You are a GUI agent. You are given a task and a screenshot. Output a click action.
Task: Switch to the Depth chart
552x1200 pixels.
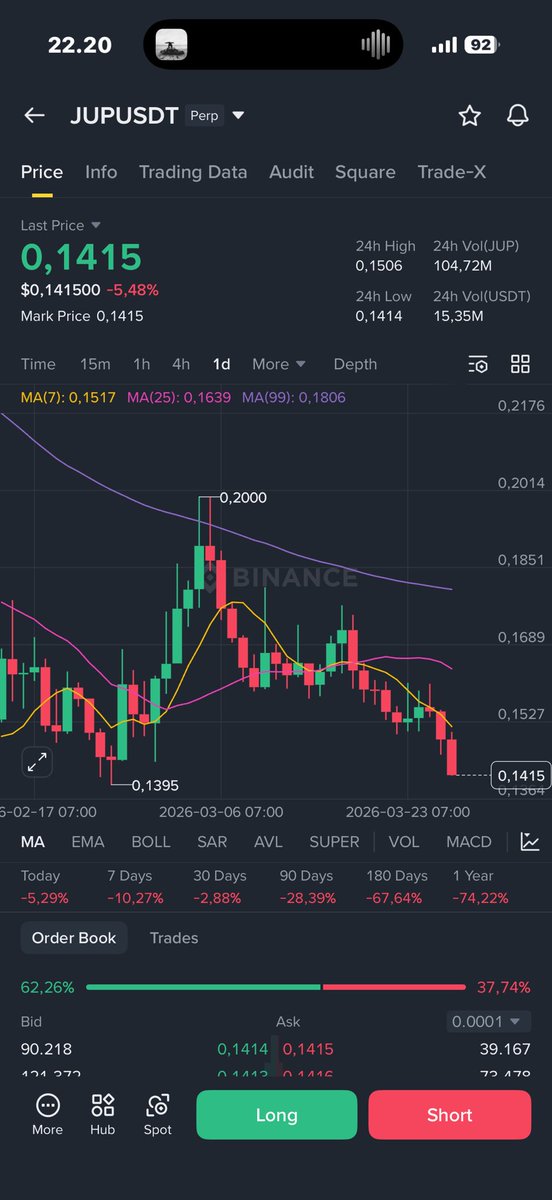pos(355,364)
